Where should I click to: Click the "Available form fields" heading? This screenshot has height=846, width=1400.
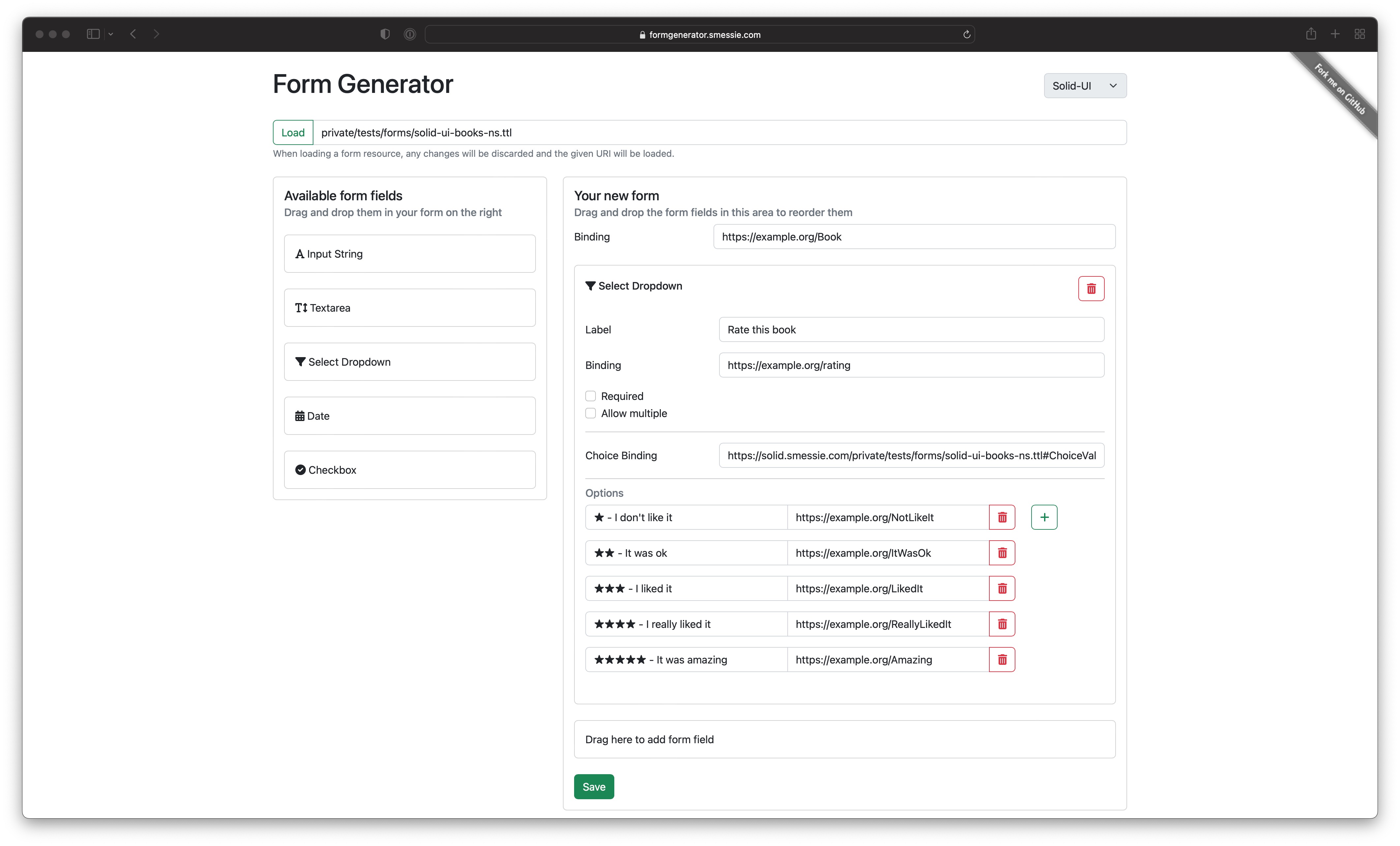click(343, 196)
